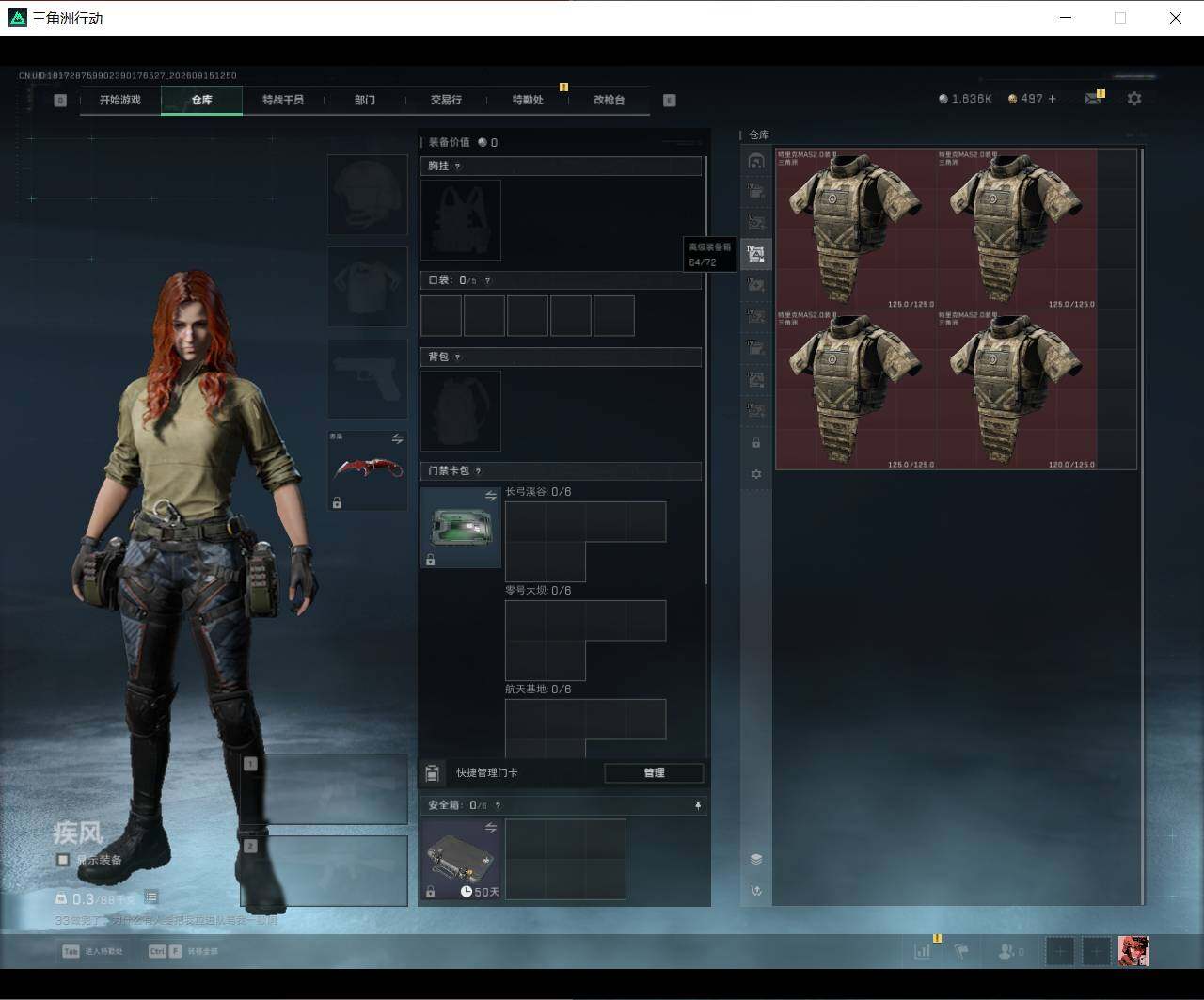The width and height of the screenshot is (1204, 1000).
Task: Click the help icon next to 胸挂
Action: pyautogui.click(x=458, y=167)
